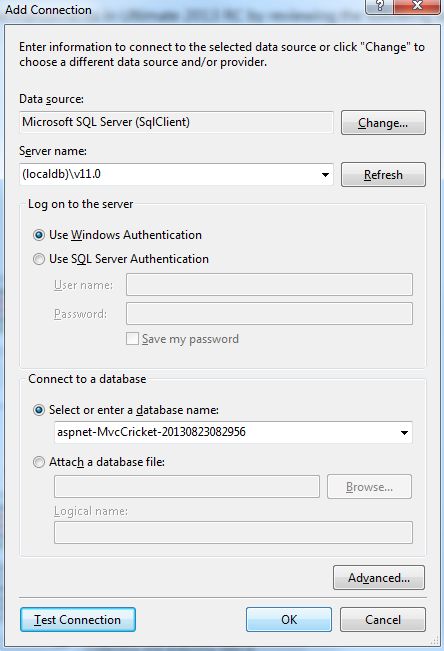Click the dialog resize grip corner

(434, 641)
